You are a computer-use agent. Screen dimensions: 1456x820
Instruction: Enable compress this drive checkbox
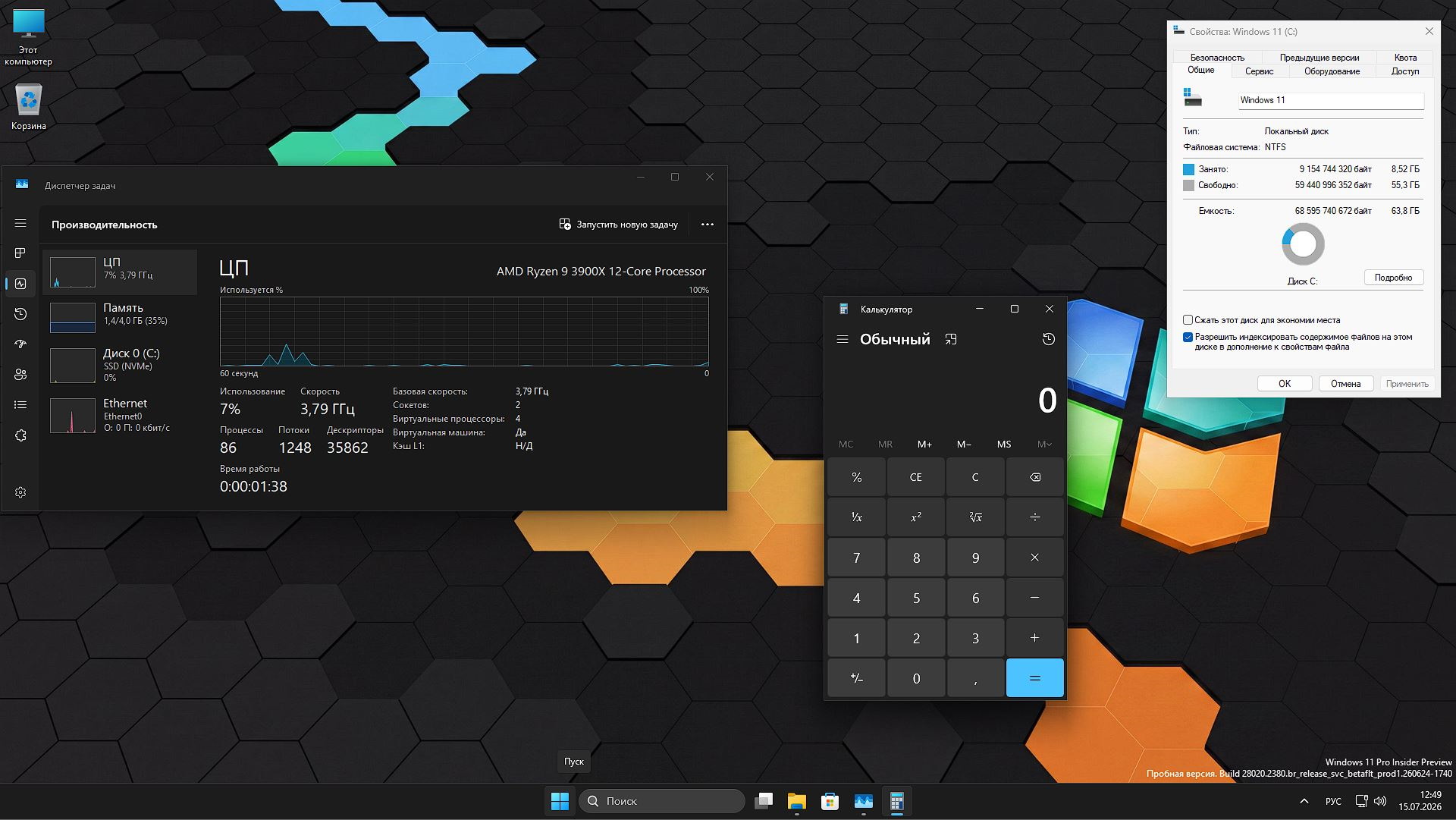1188,320
